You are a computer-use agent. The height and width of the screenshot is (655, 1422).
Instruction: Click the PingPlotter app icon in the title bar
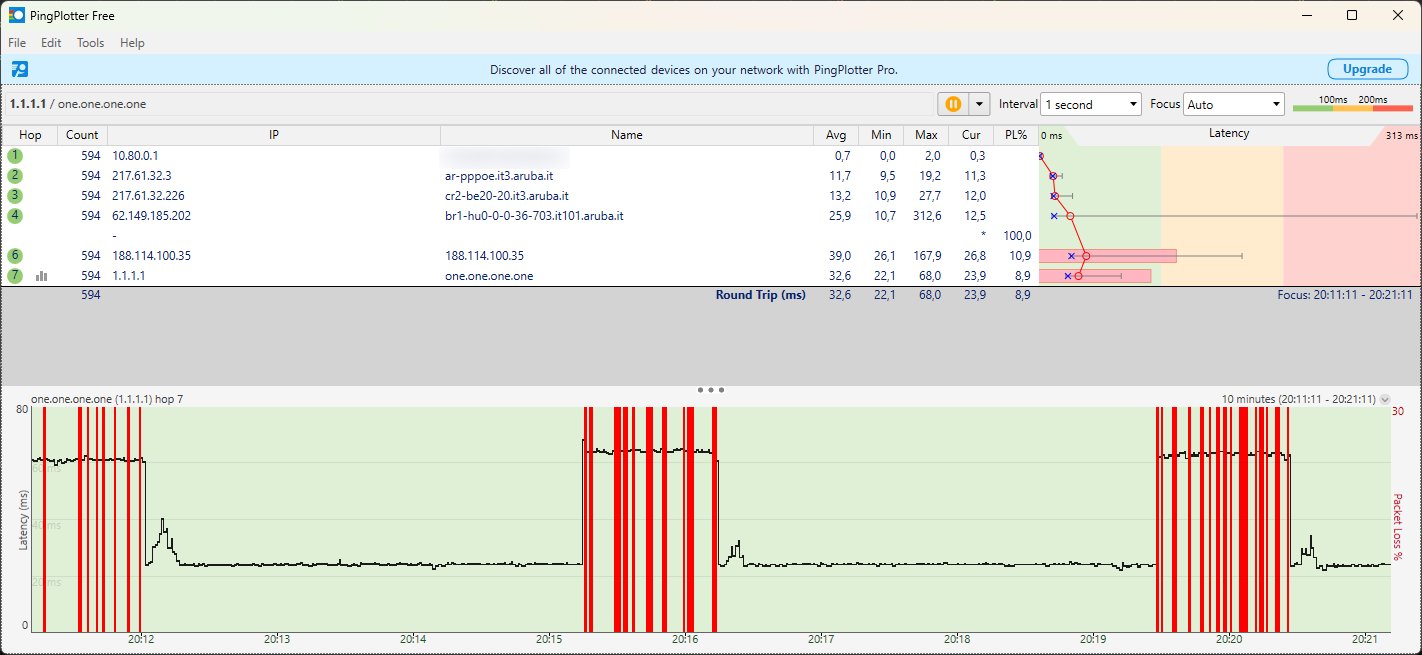tap(17, 15)
